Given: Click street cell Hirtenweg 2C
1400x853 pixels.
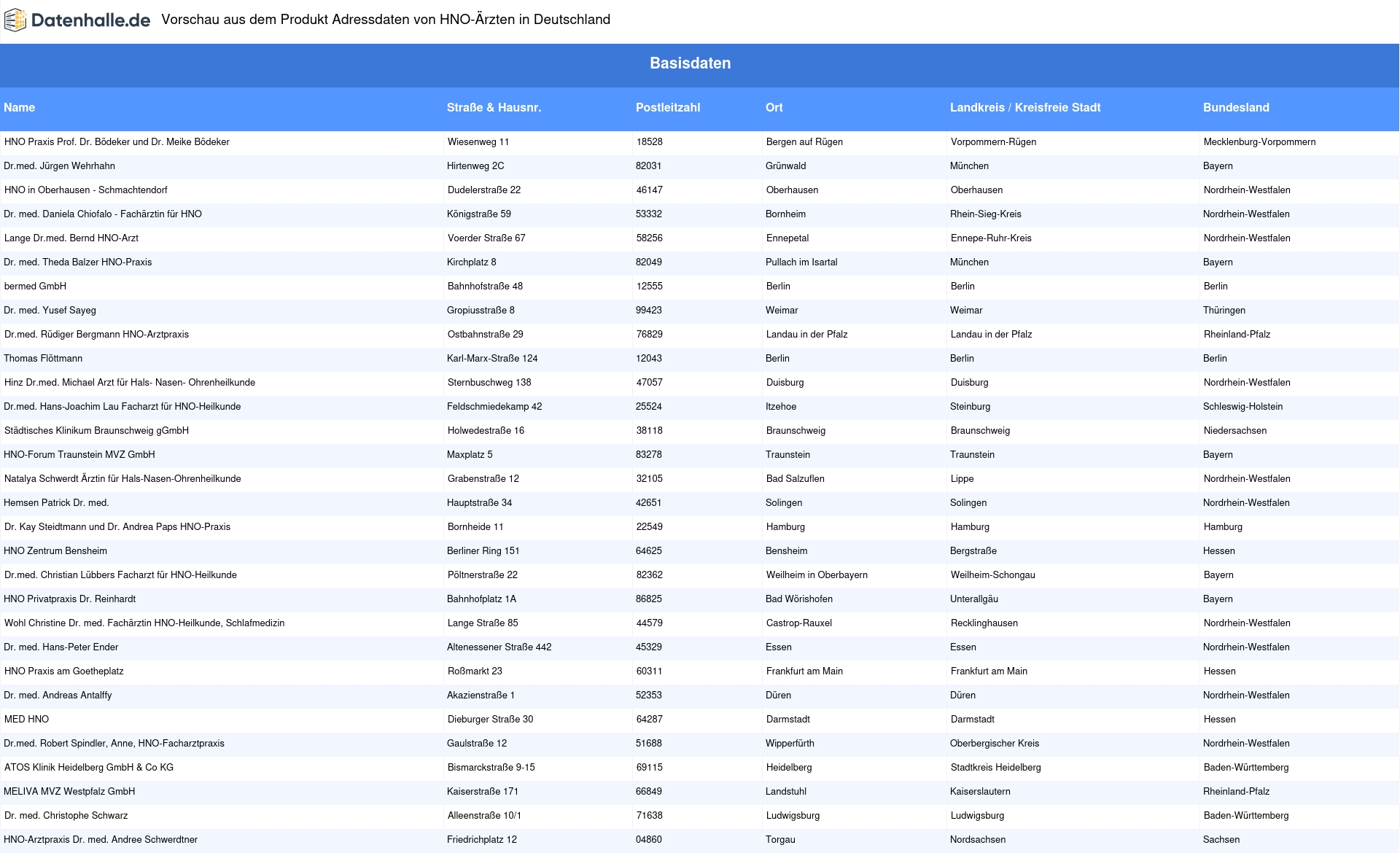Looking at the screenshot, I should coord(475,166).
